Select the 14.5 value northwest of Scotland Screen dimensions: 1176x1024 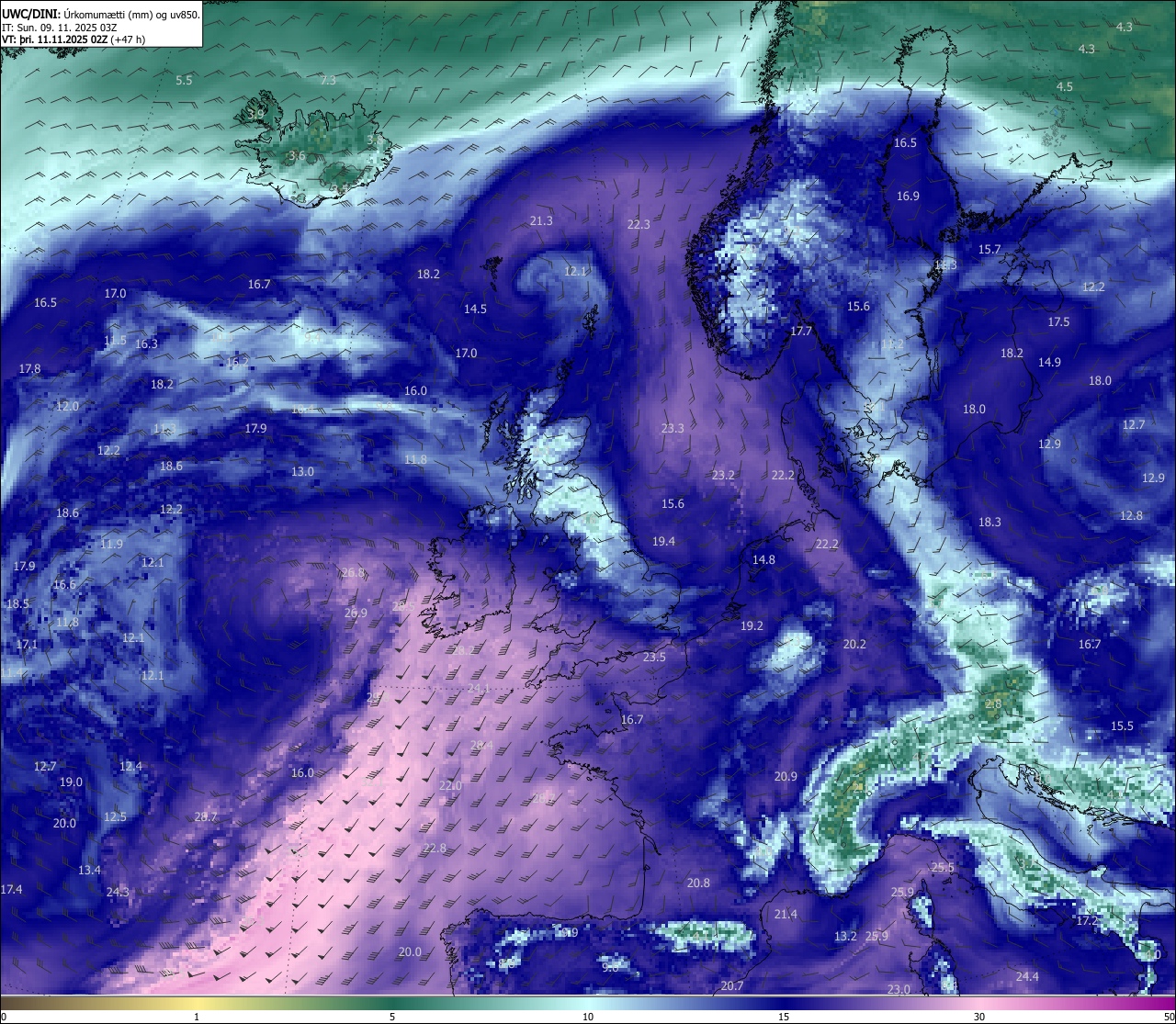[475, 309]
